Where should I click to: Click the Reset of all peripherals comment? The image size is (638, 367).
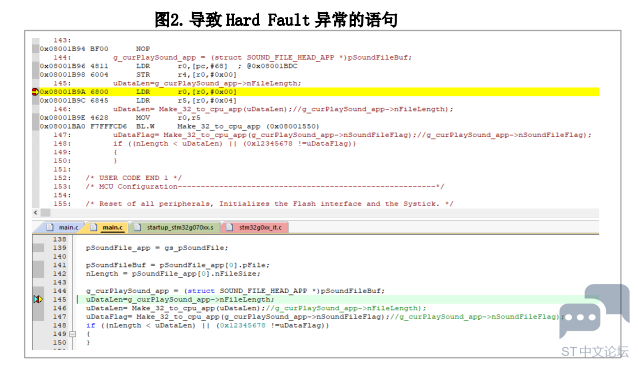(269, 203)
